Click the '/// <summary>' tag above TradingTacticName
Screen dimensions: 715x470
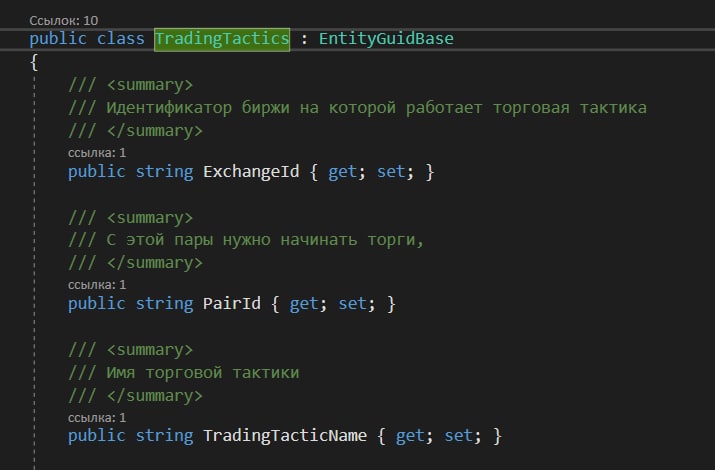click(x=130, y=350)
